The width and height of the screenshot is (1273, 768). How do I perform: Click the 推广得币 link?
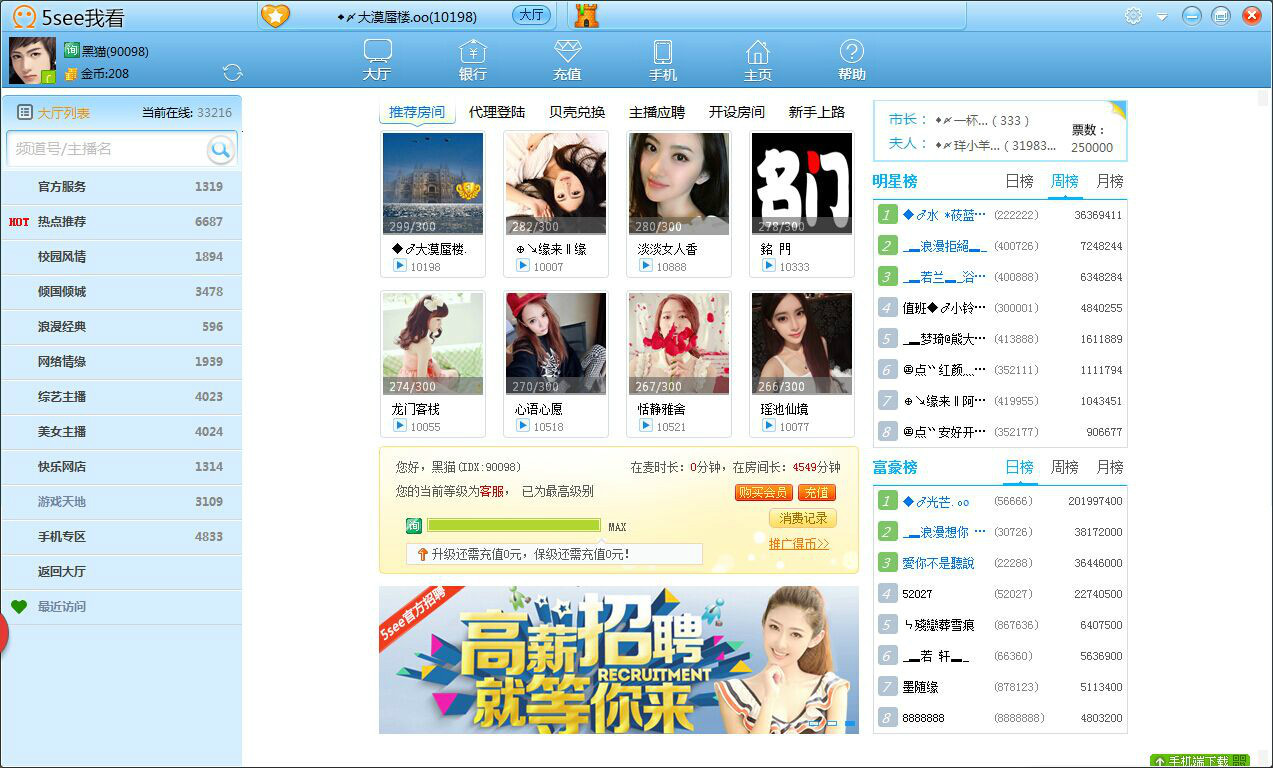(800, 543)
